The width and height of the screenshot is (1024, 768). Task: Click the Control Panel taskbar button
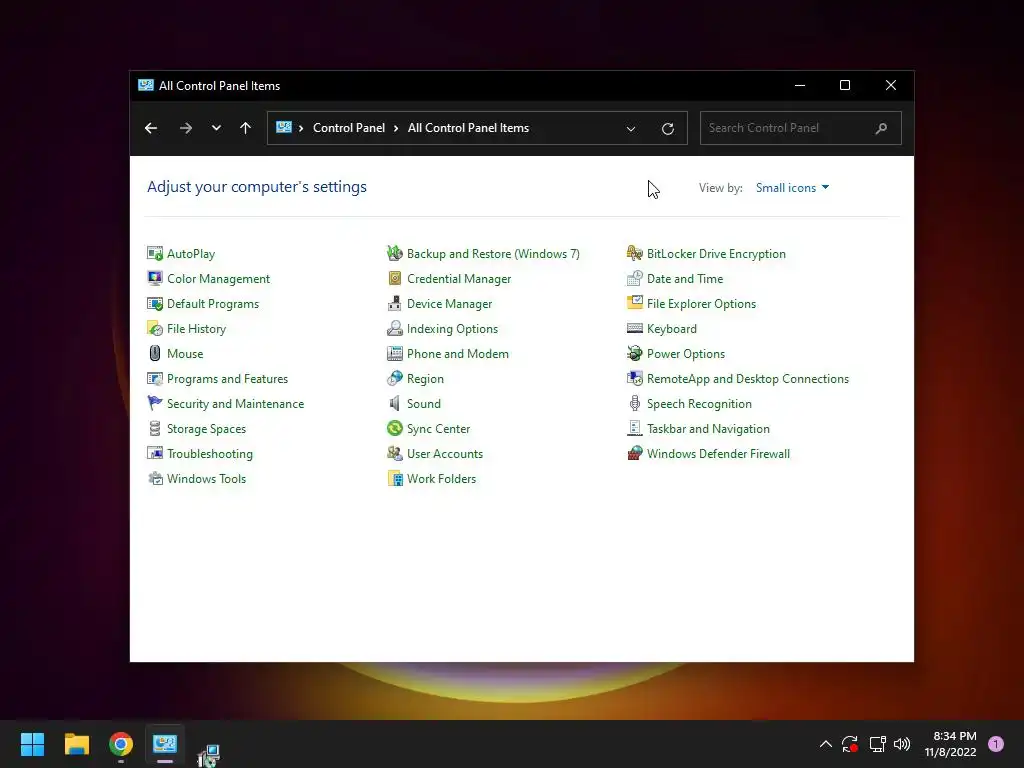[x=165, y=744]
